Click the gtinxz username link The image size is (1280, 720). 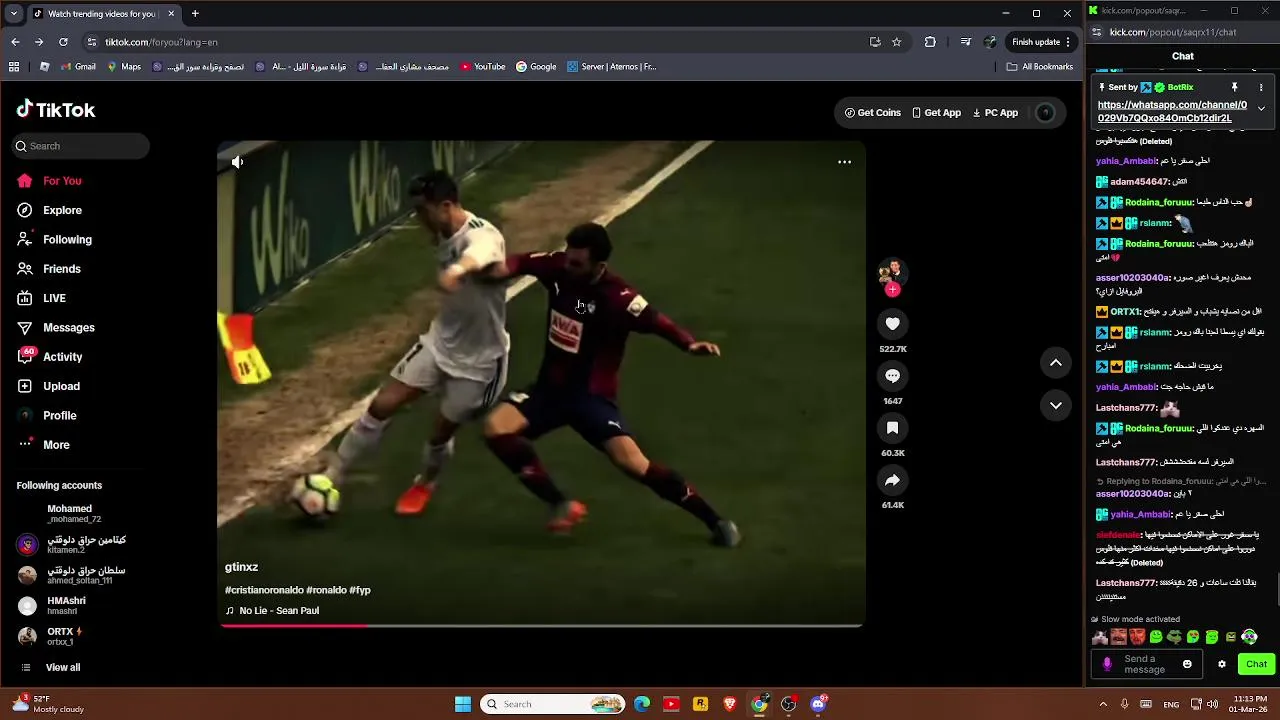pyautogui.click(x=241, y=567)
